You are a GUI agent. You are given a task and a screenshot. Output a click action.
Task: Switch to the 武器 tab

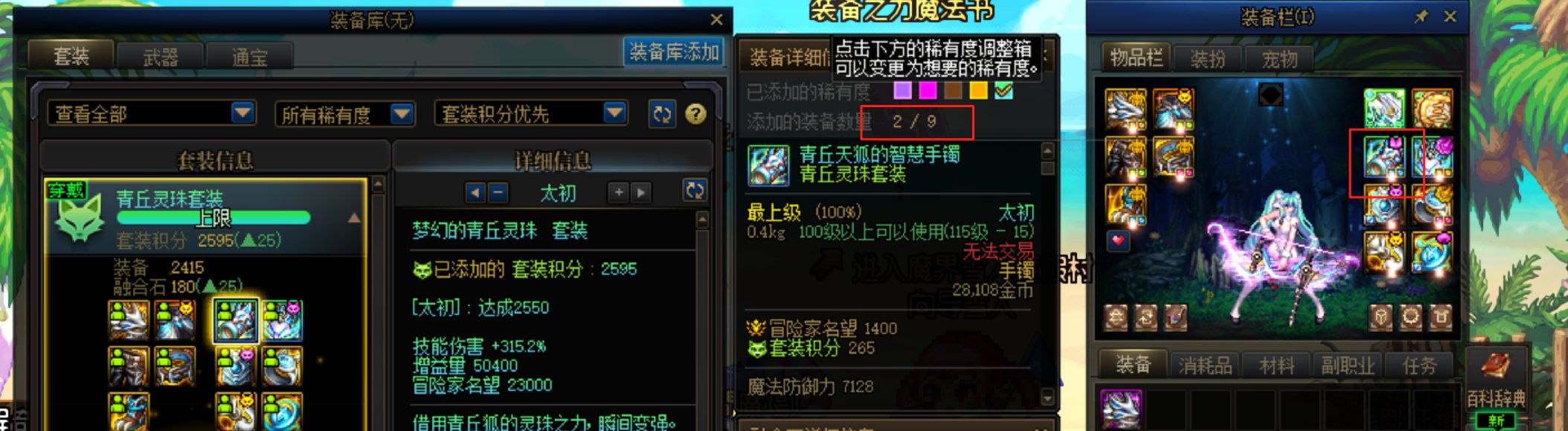[x=161, y=57]
